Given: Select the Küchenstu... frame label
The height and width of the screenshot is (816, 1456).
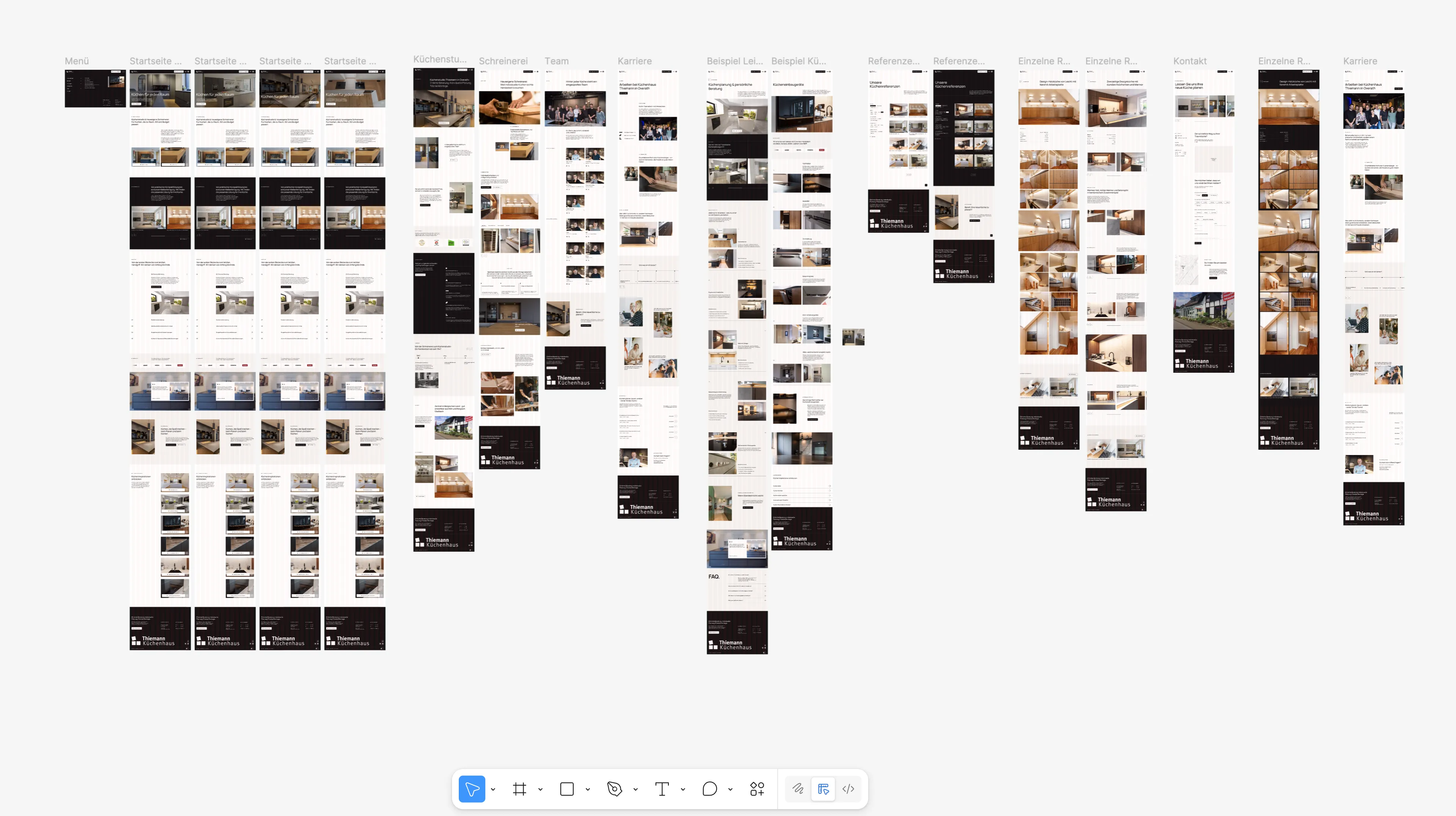Looking at the screenshot, I should [x=440, y=59].
